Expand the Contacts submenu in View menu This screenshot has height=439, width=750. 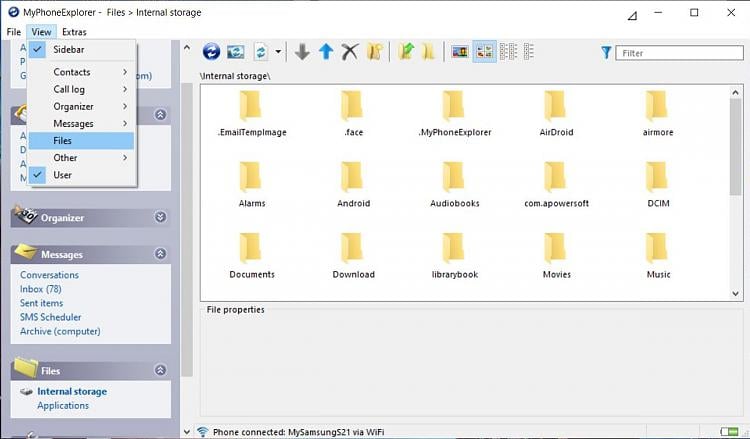point(81,72)
